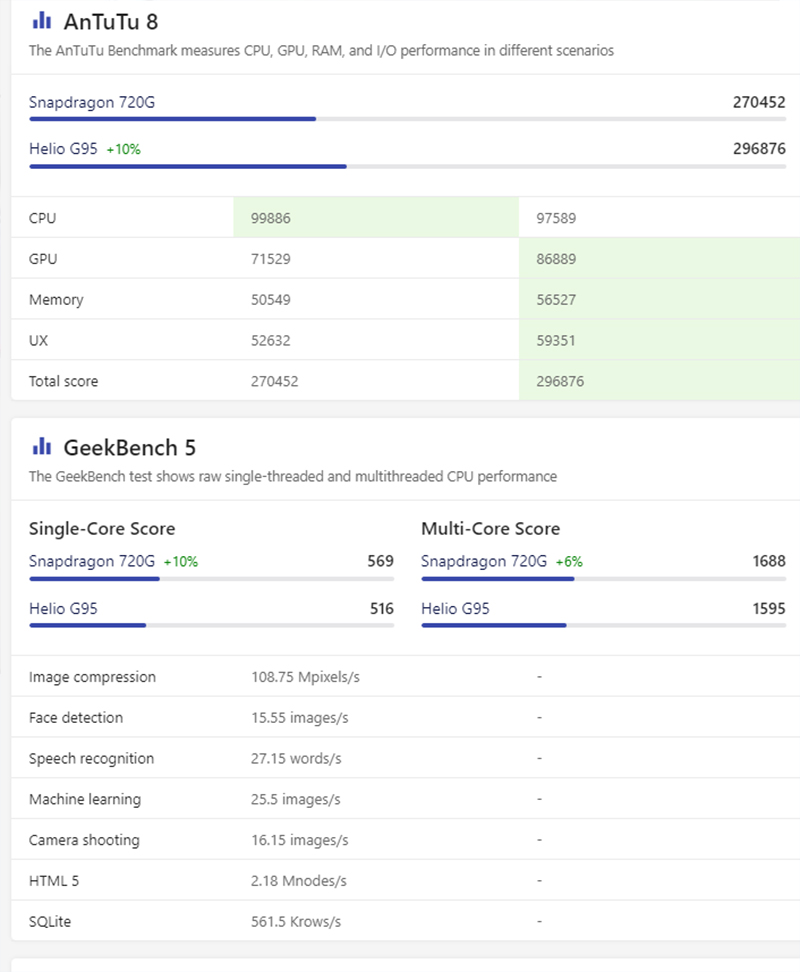The image size is (800, 972).
Task: Click the Machine learning row label
Action: pyautogui.click(x=85, y=800)
